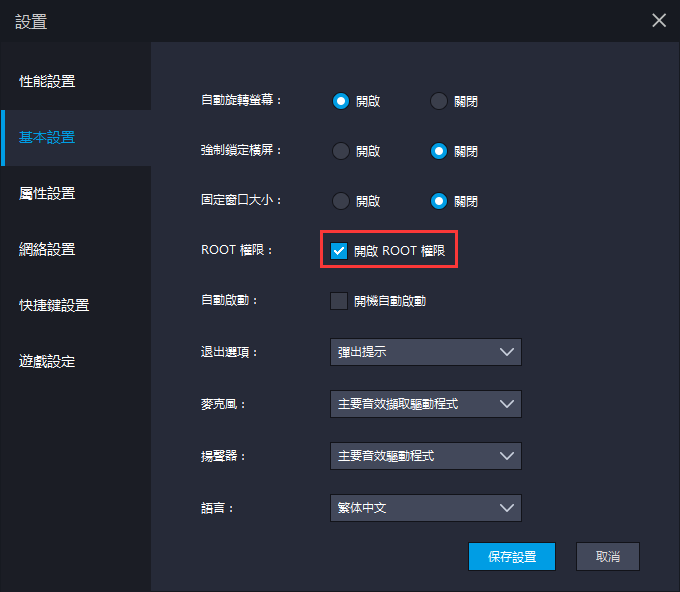680x592 pixels.
Task: Choose 關閉 for 固定窗口大小
Action: click(x=439, y=201)
